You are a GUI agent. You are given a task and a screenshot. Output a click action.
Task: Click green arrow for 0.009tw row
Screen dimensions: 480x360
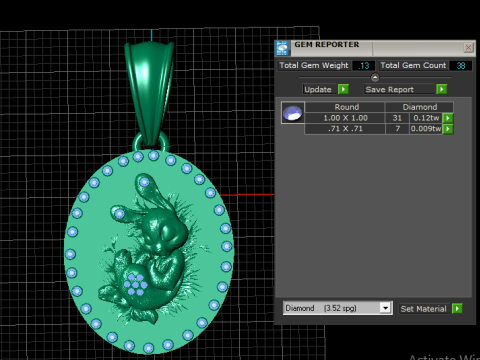pyautogui.click(x=448, y=129)
